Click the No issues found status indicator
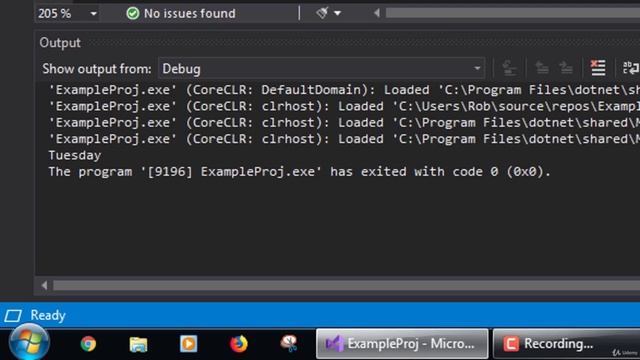The height and width of the screenshot is (360, 640). point(181,13)
